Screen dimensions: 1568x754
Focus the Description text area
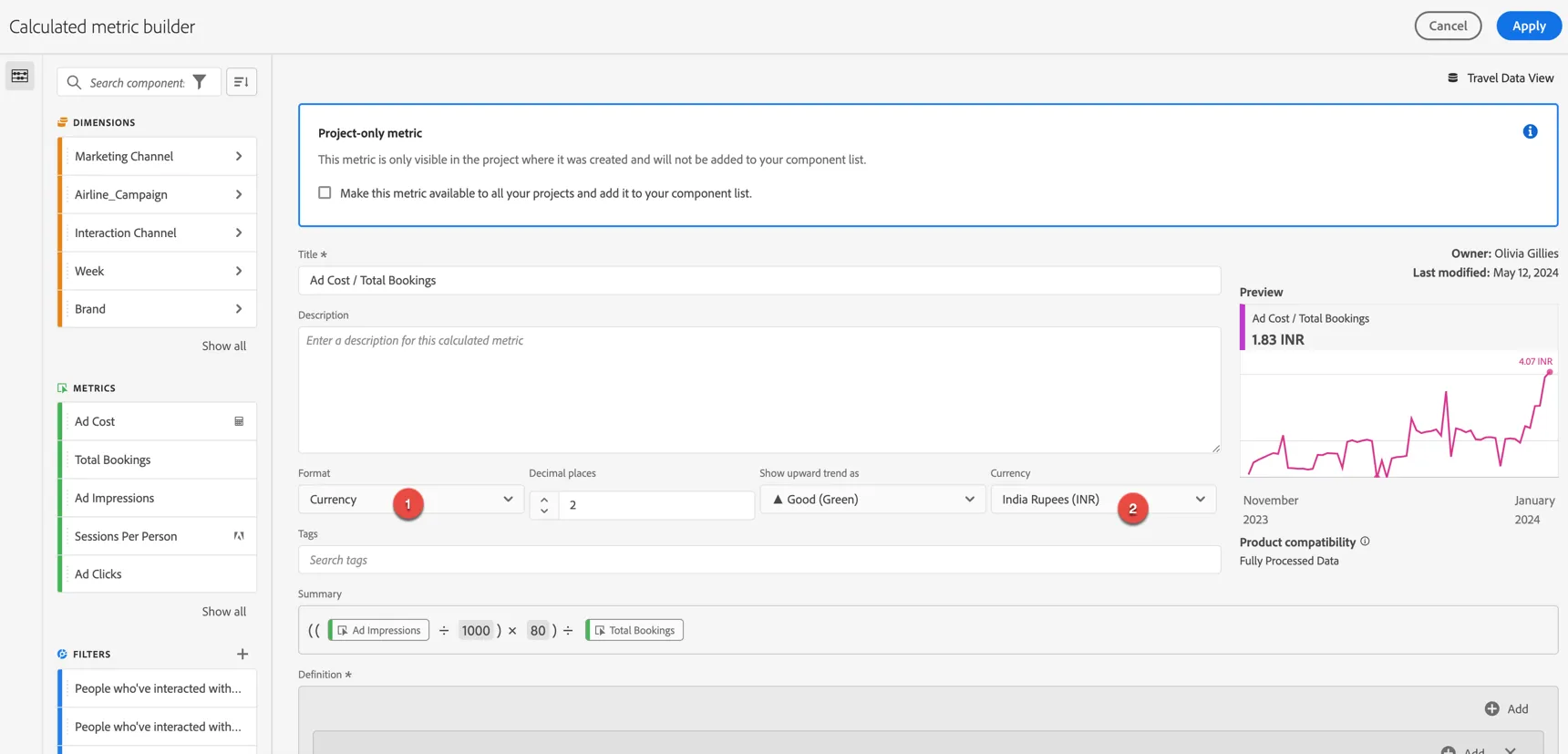759,390
